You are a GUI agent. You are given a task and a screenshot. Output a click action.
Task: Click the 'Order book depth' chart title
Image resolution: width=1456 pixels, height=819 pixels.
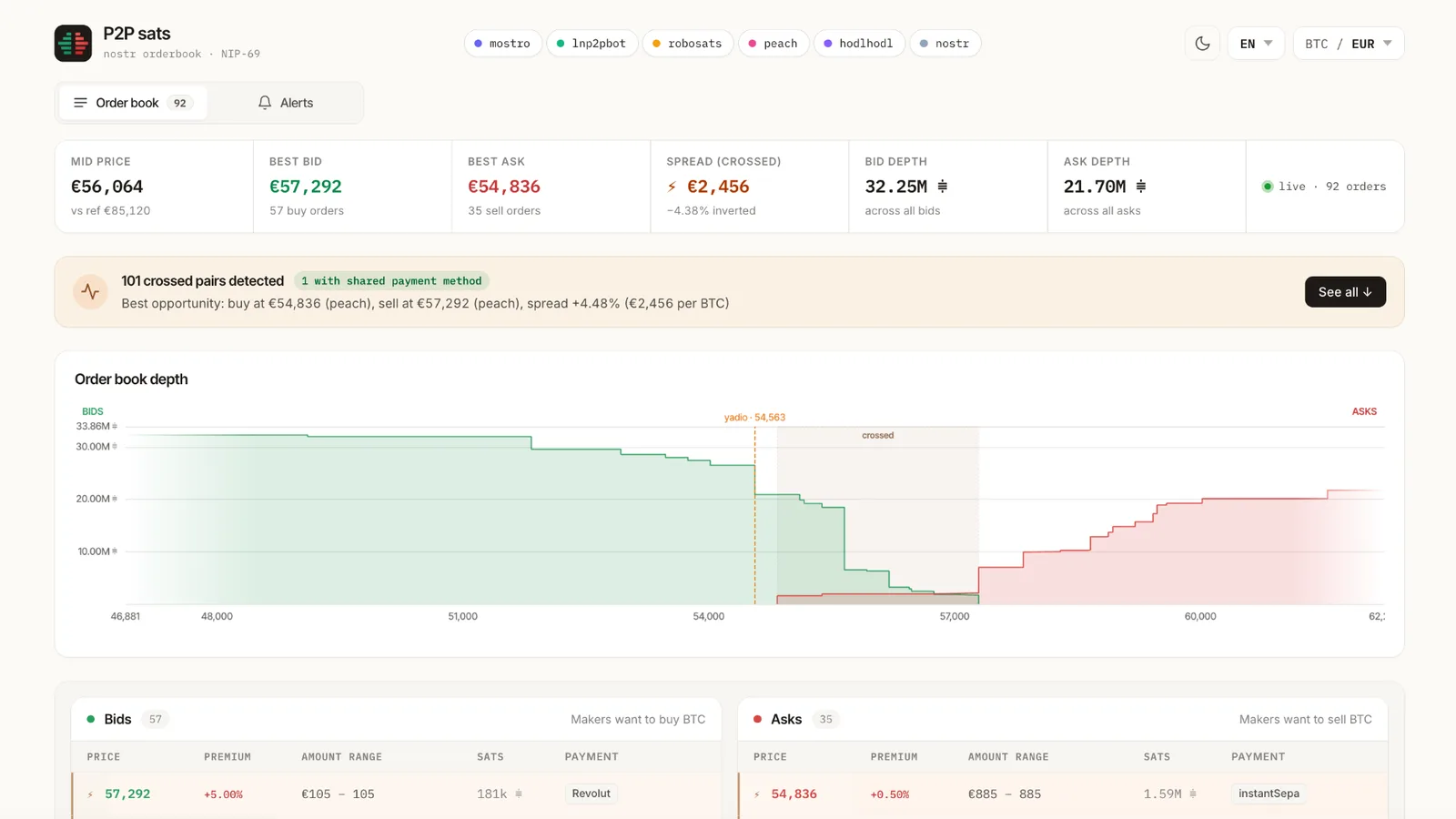point(131,379)
